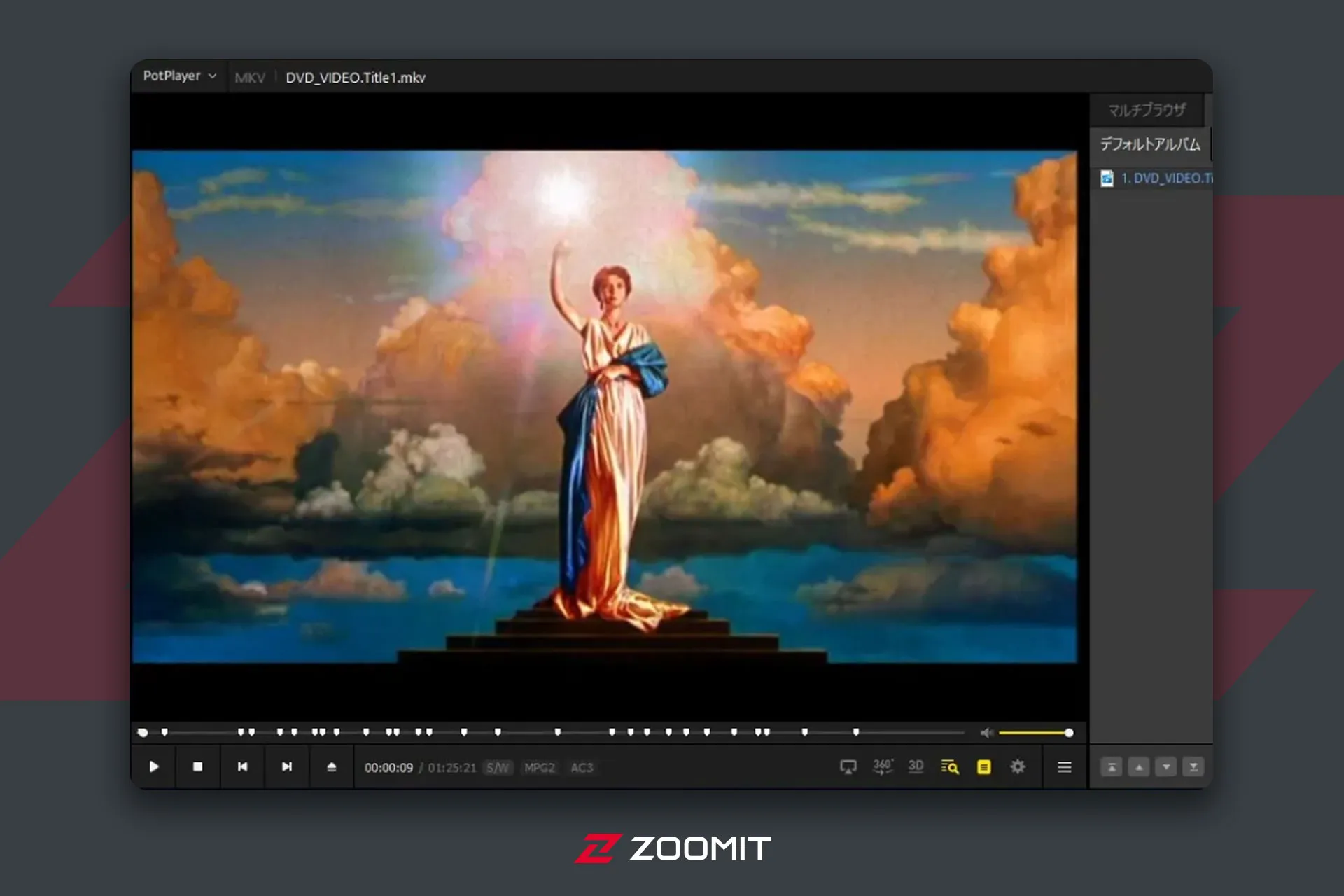Image resolution: width=1344 pixels, height=896 pixels.
Task: Click the file icon beside 1. DVD_VIDEO
Action: [1107, 178]
